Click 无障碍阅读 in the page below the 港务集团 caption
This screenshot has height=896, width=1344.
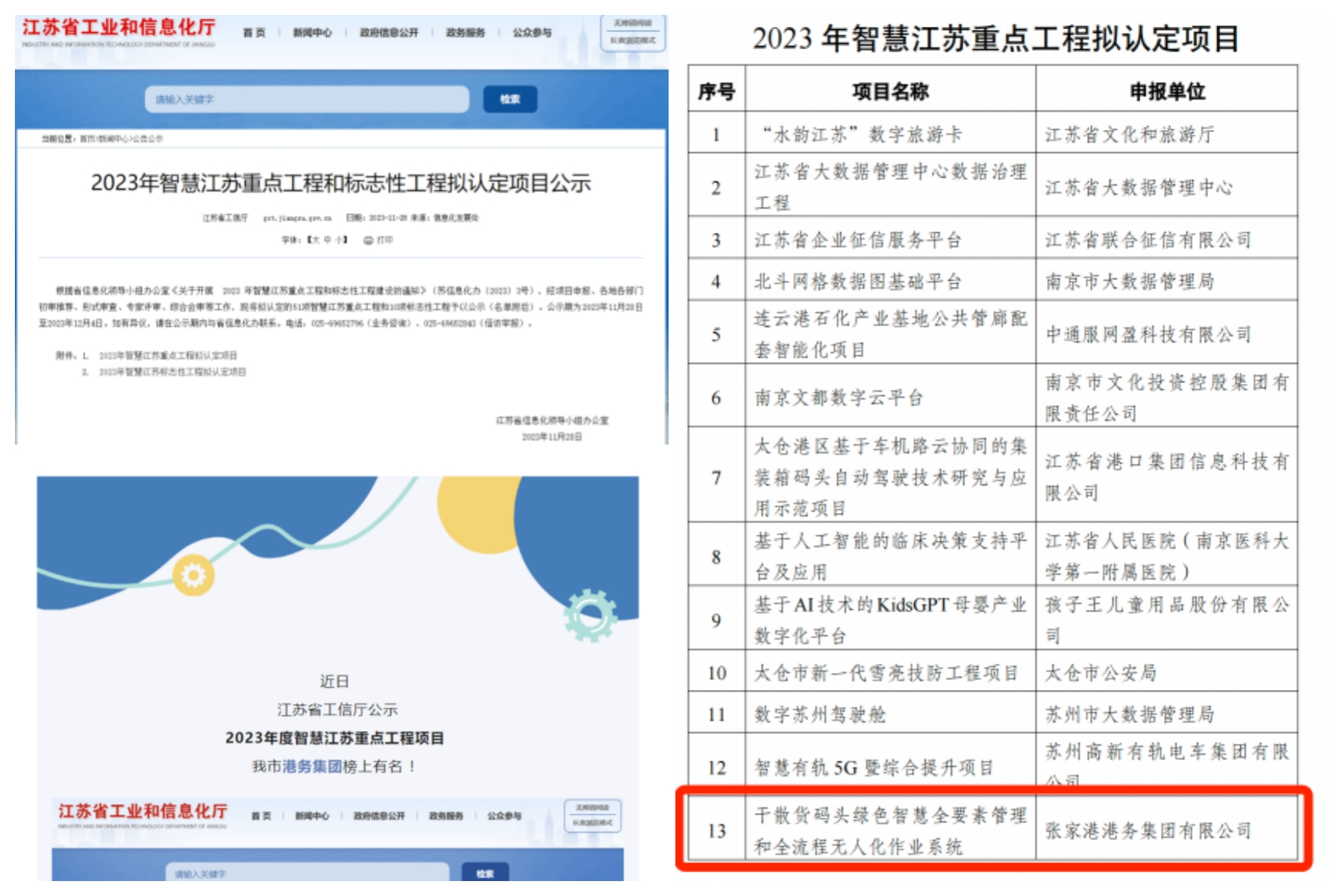click(x=592, y=808)
